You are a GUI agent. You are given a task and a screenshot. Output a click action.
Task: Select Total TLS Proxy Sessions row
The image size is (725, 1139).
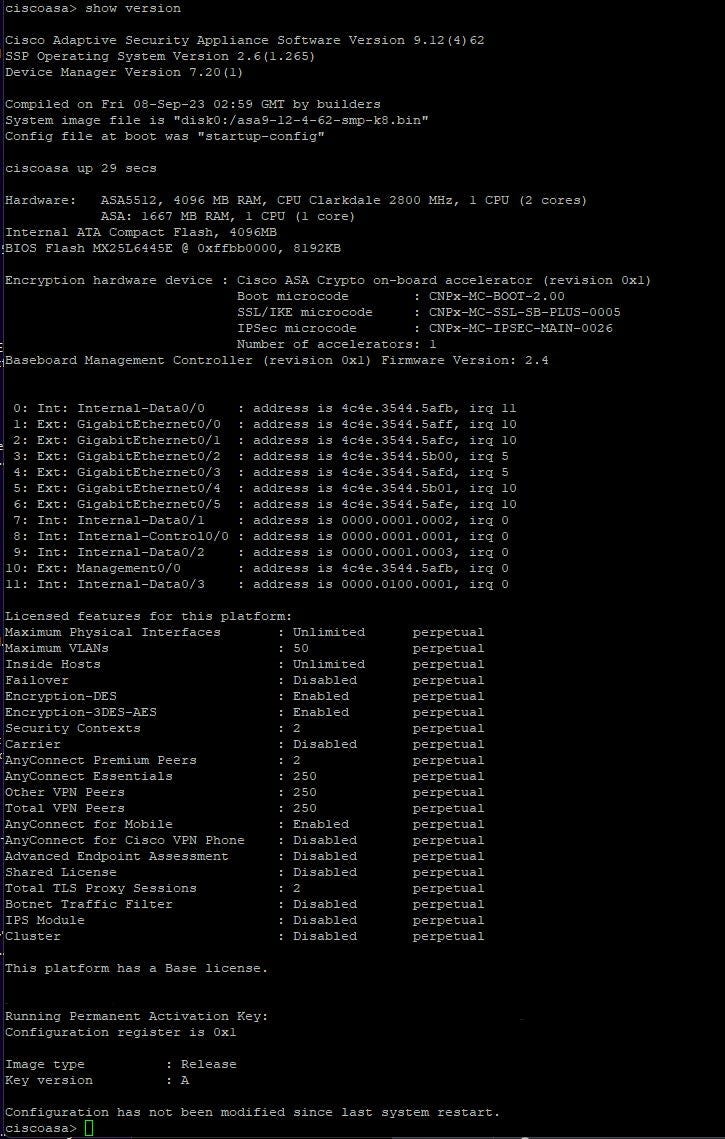coord(245,888)
